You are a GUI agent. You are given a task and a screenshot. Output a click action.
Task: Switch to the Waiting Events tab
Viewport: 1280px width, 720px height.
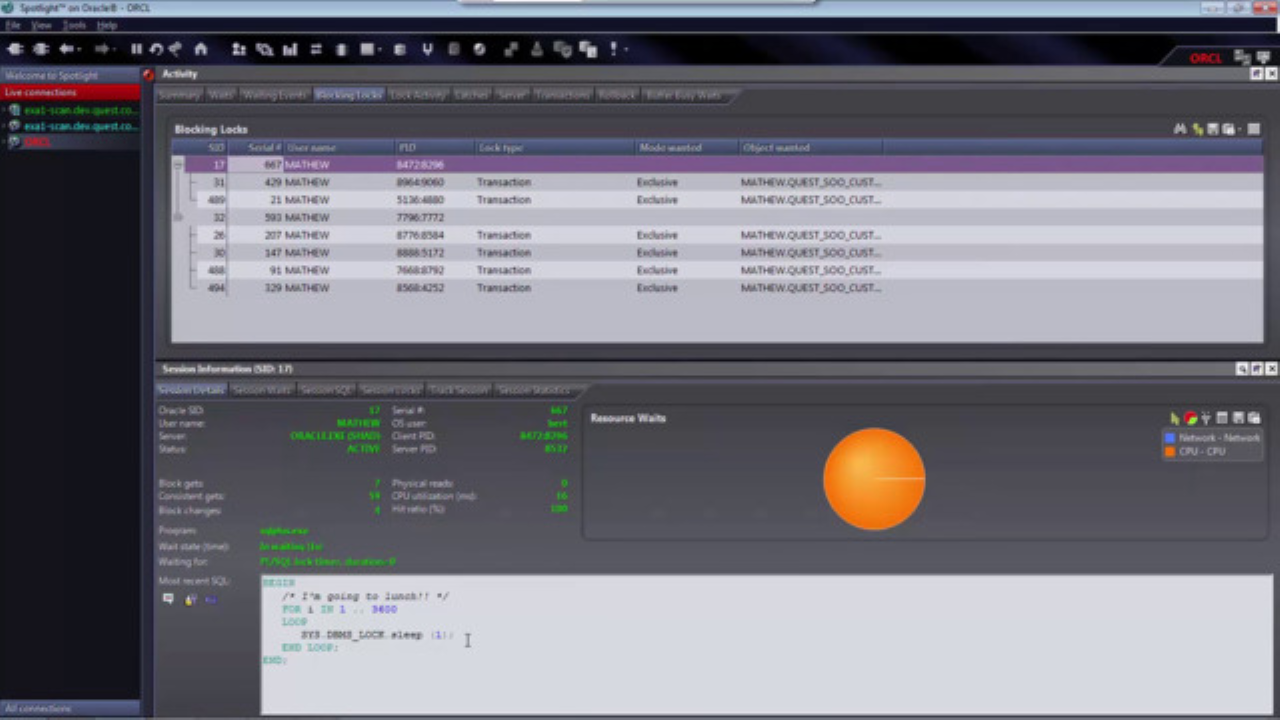point(275,95)
